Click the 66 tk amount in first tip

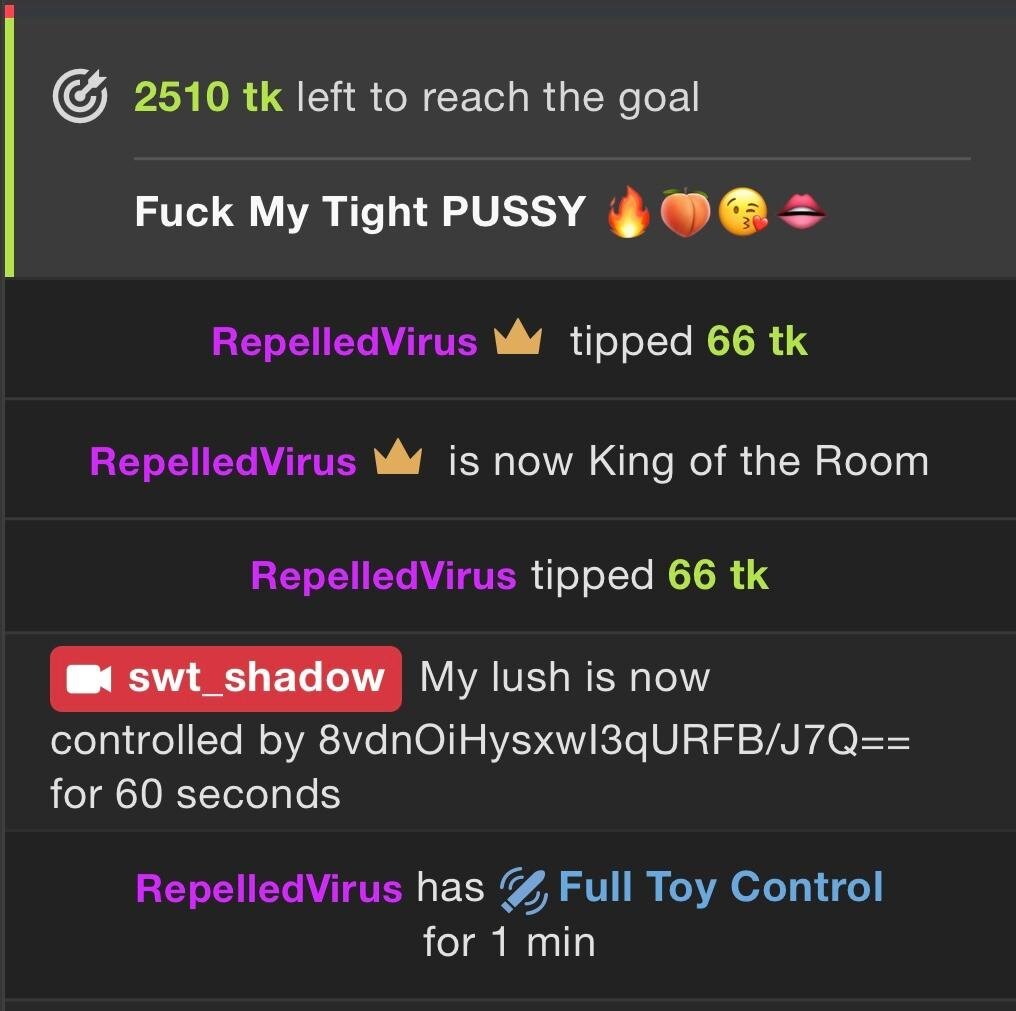point(757,341)
